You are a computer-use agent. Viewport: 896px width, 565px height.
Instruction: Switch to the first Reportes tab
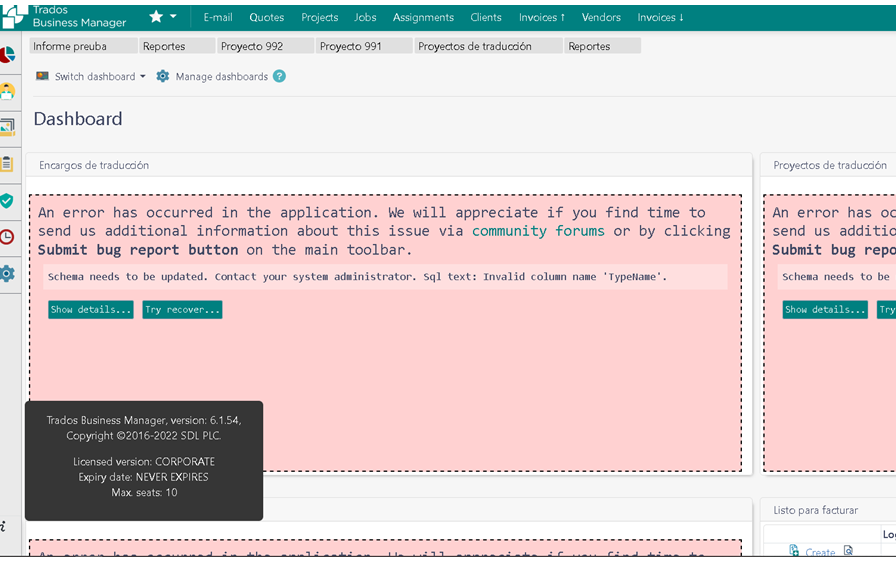tap(177, 46)
